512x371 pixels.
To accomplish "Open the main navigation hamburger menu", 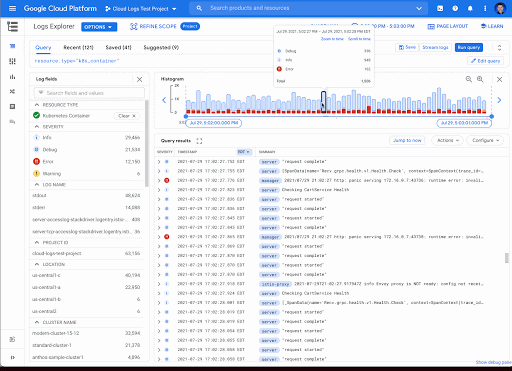I will 12,8.
